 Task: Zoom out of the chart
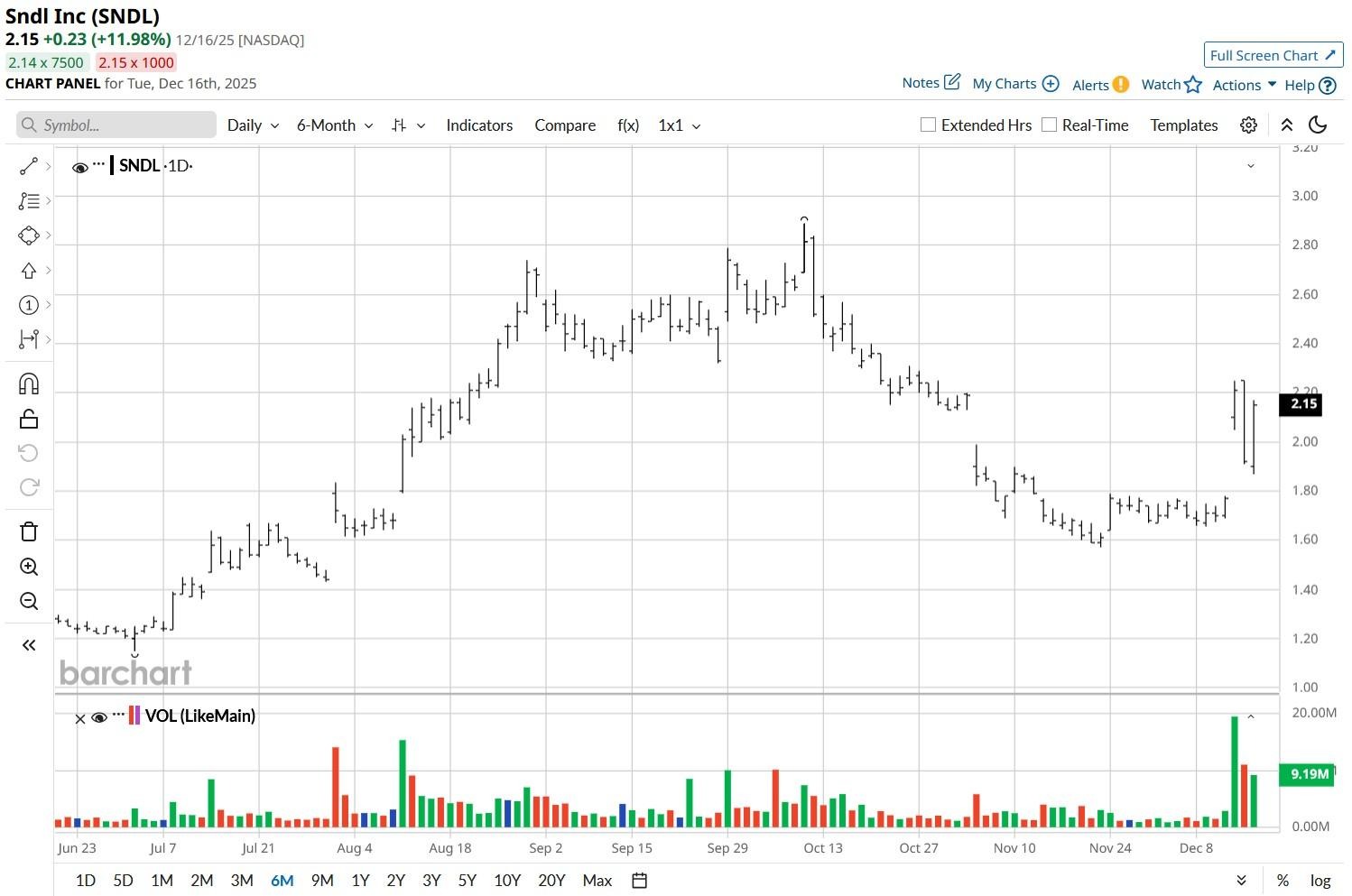pos(29,601)
